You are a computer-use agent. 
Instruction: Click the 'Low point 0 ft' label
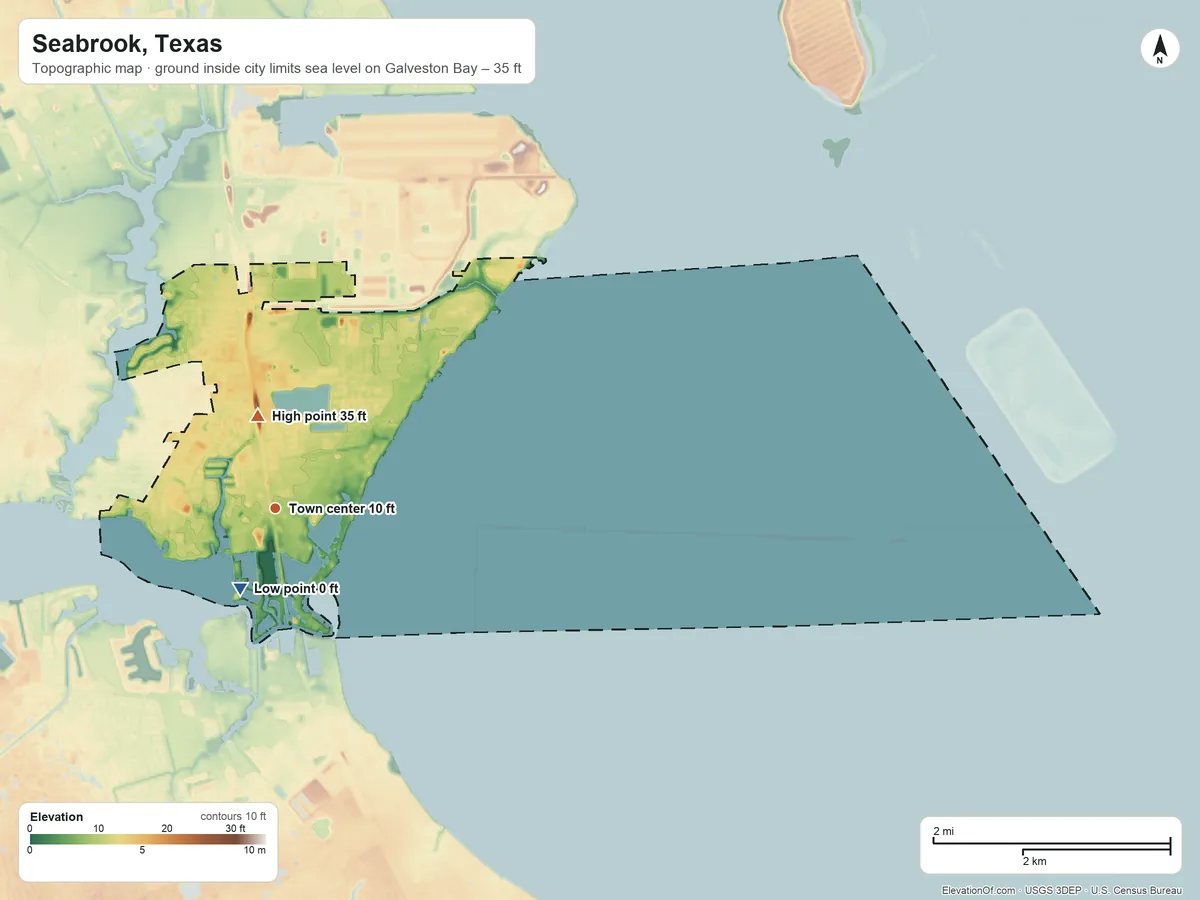pyautogui.click(x=296, y=589)
